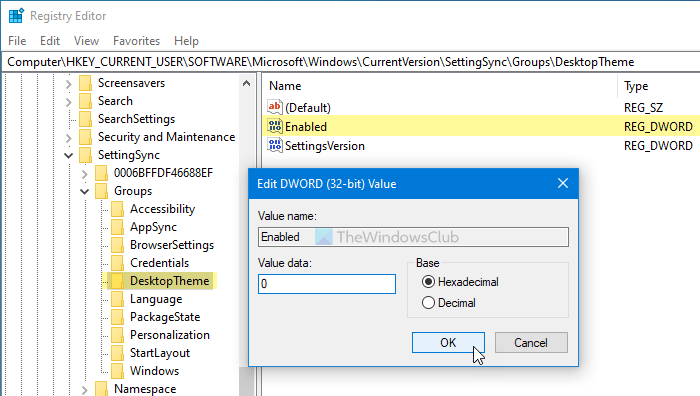Click the Windows folder icon
Image resolution: width=700 pixels, height=396 pixels.
(117, 371)
